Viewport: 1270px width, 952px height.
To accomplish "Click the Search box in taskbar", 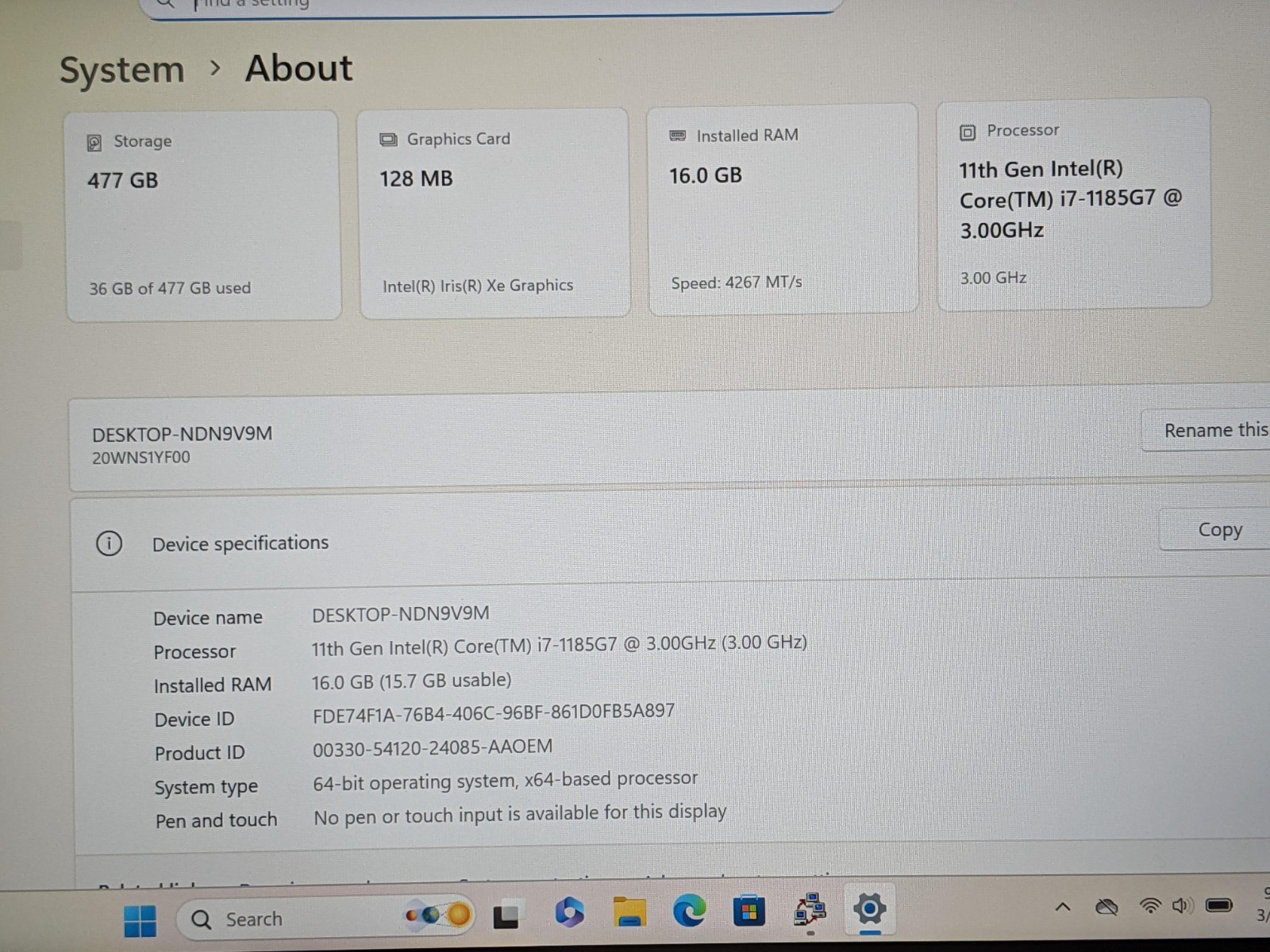I will 325,919.
